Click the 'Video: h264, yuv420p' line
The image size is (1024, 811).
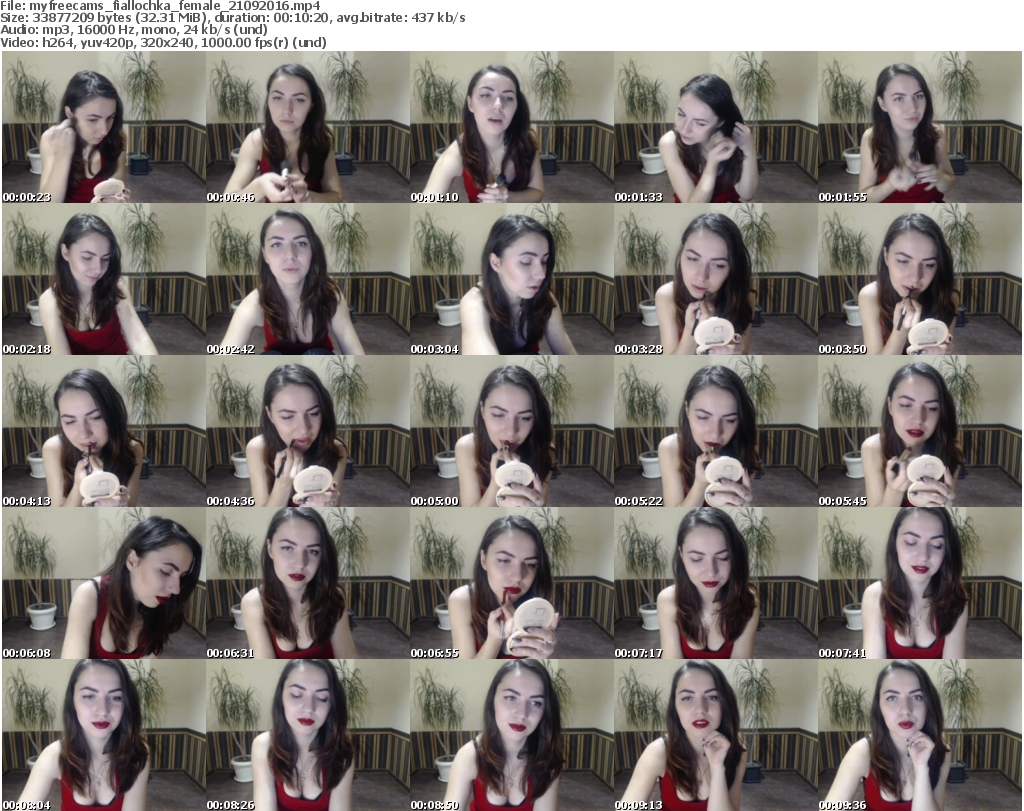(x=163, y=42)
